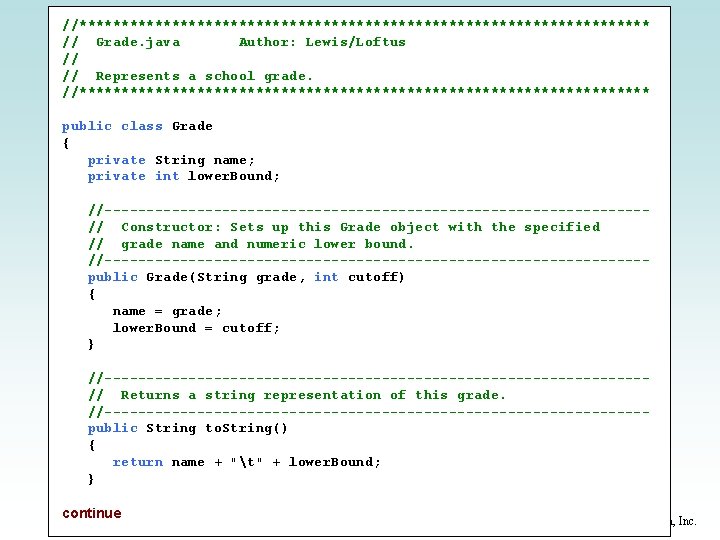Click the opening brace below class Grade
The height and width of the screenshot is (540, 720).
(x=66, y=143)
